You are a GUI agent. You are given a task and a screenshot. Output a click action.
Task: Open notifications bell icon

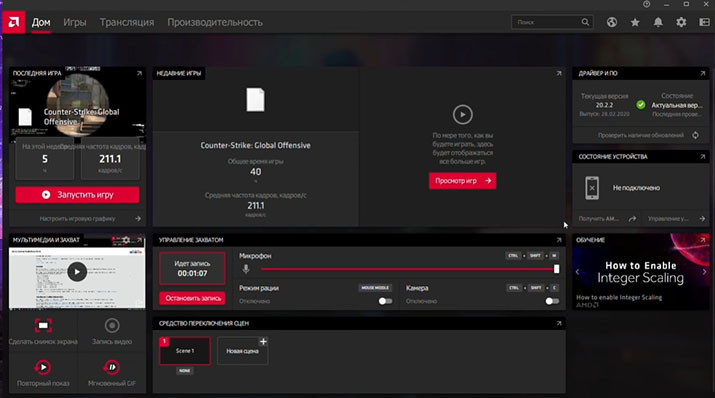click(658, 22)
